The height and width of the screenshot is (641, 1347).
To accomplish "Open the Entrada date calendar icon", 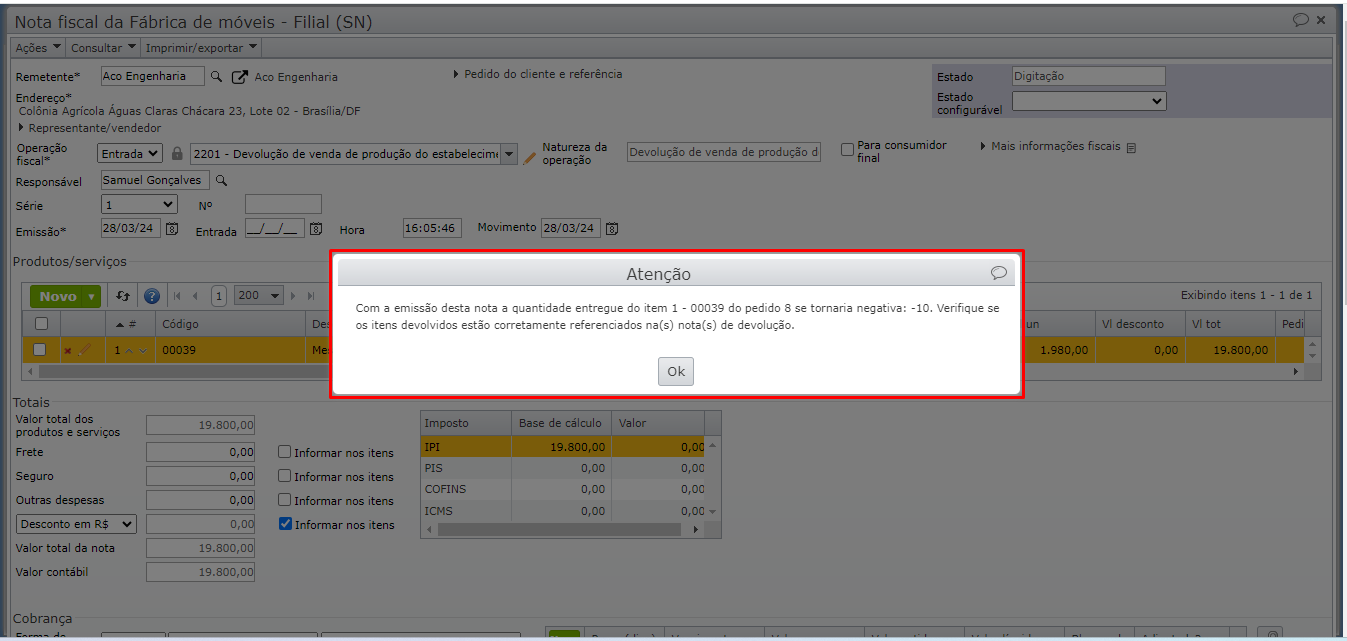I will [316, 228].
